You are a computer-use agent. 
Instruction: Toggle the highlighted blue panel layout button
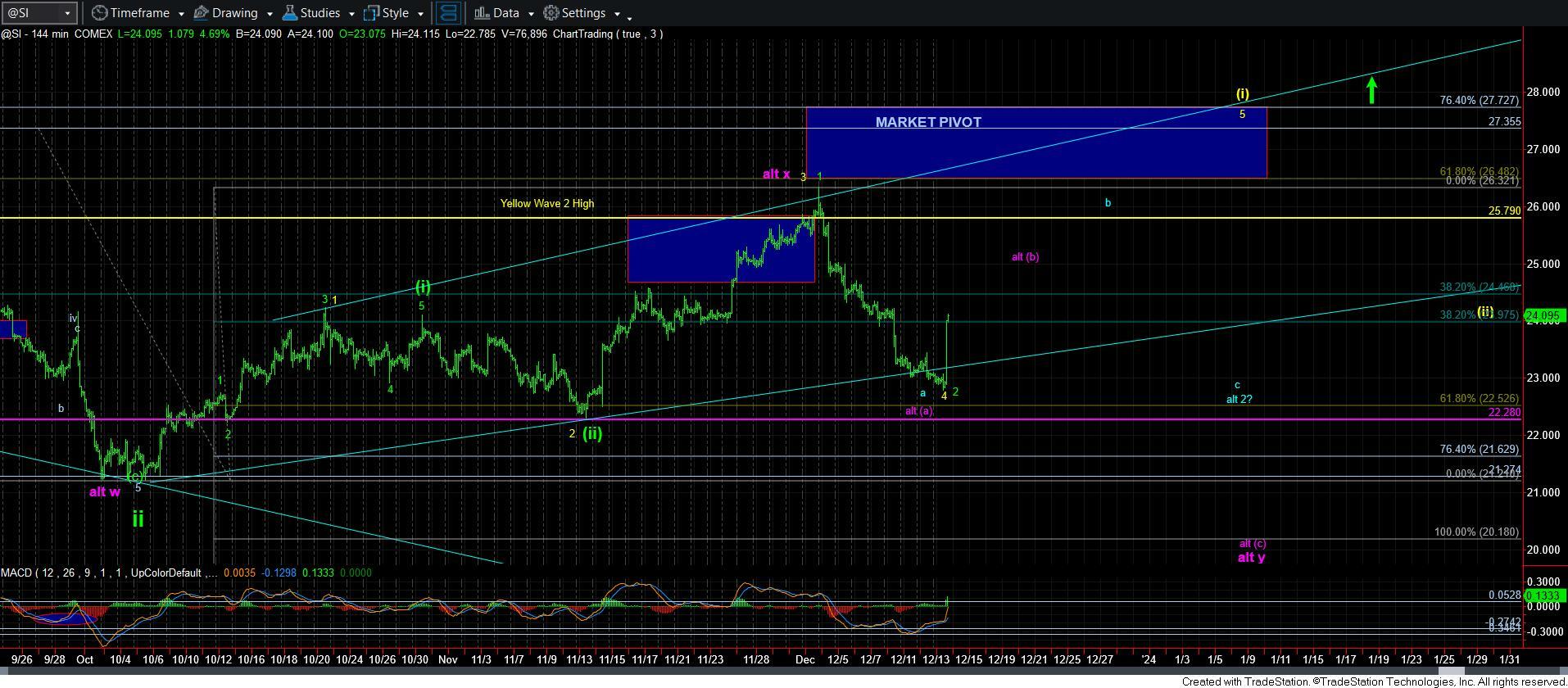point(447,13)
